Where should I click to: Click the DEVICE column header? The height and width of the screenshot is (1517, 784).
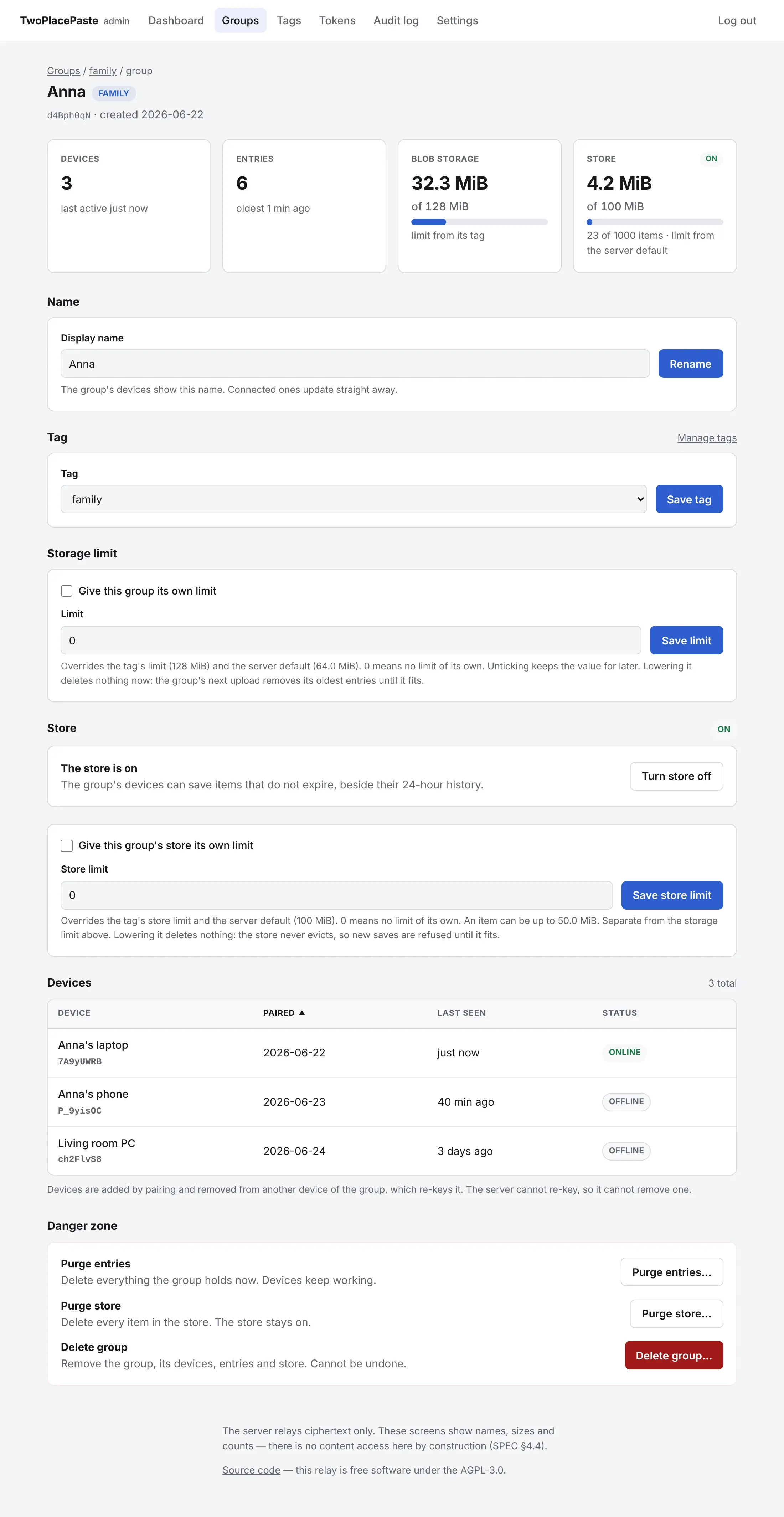point(74,1013)
